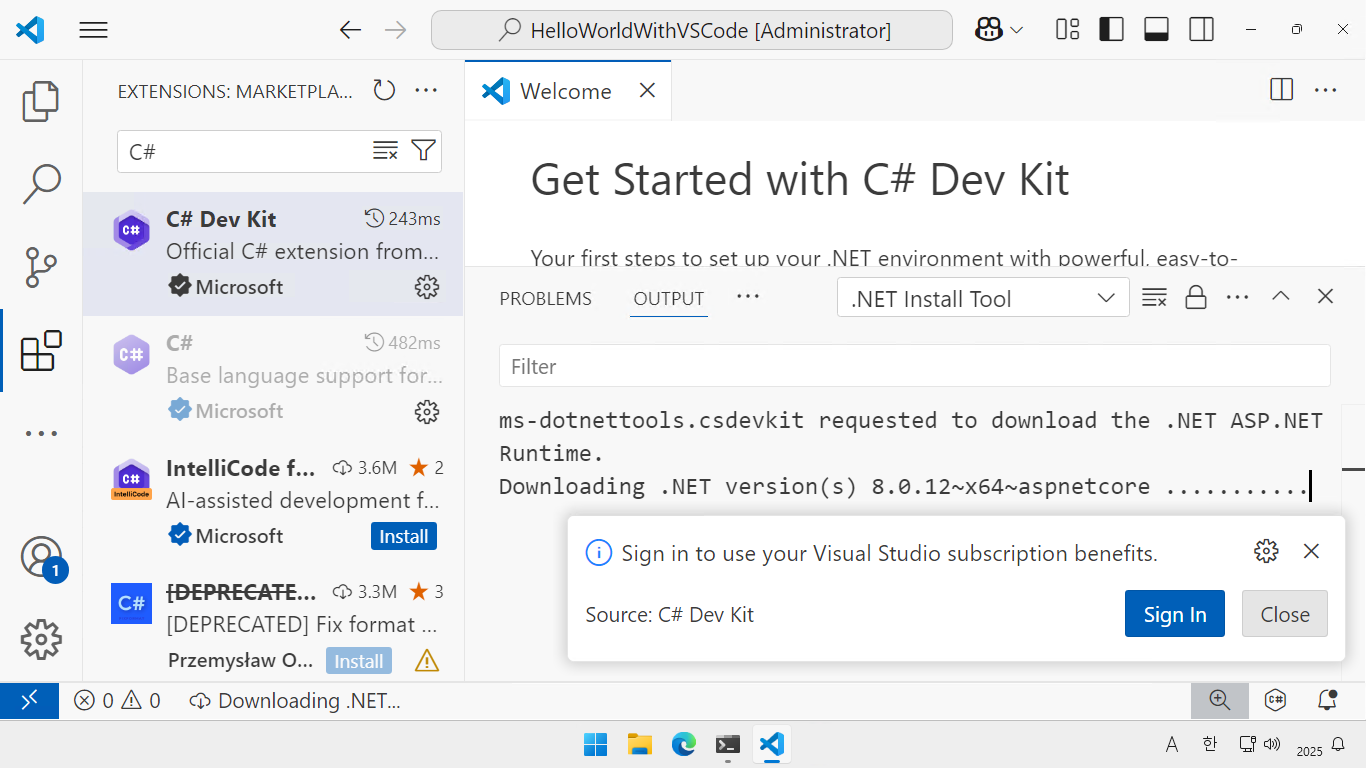1366x768 pixels.
Task: Toggle the Primary Side Bar visibility
Action: coord(1110,29)
